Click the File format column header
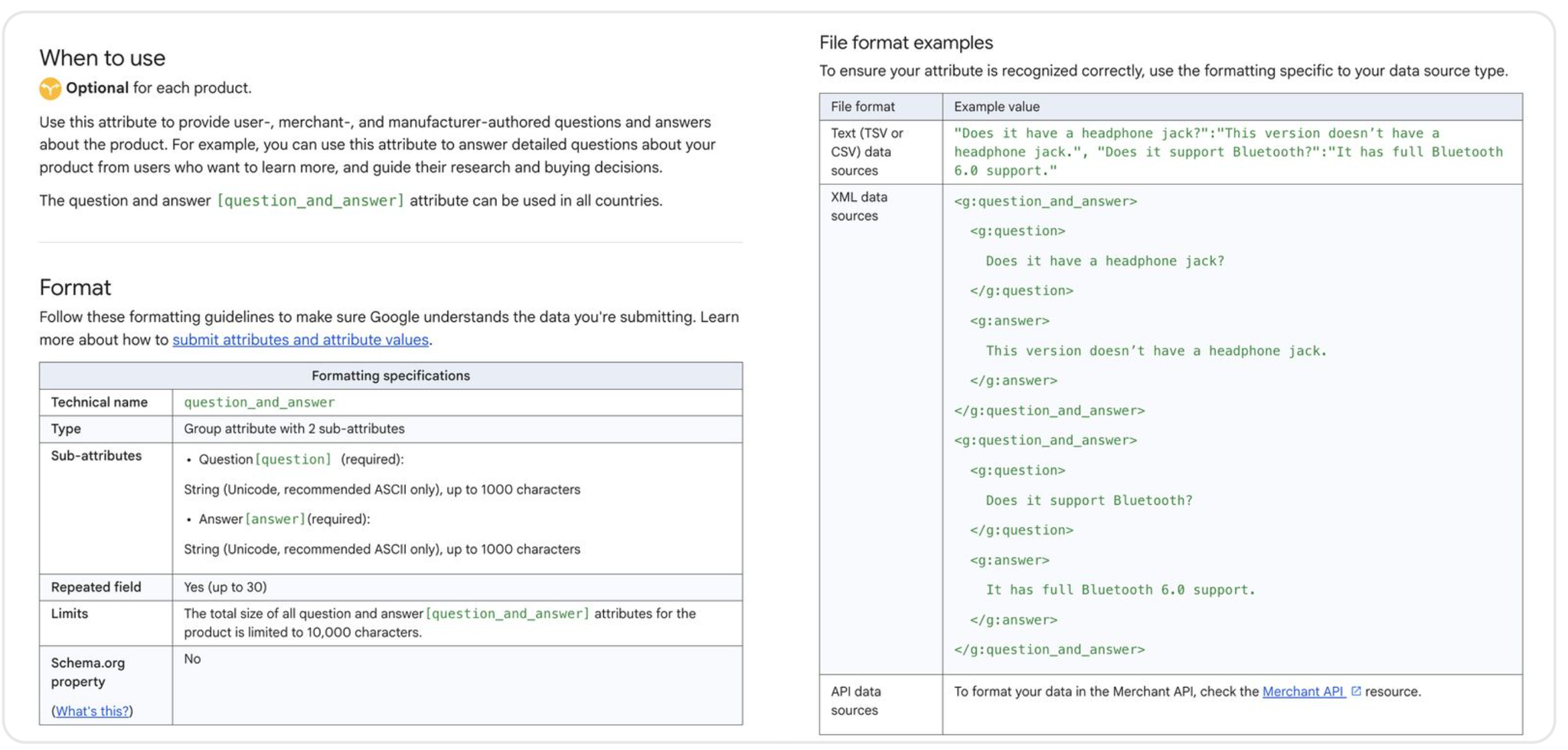Screen dimensions: 1568x750 (x=863, y=106)
